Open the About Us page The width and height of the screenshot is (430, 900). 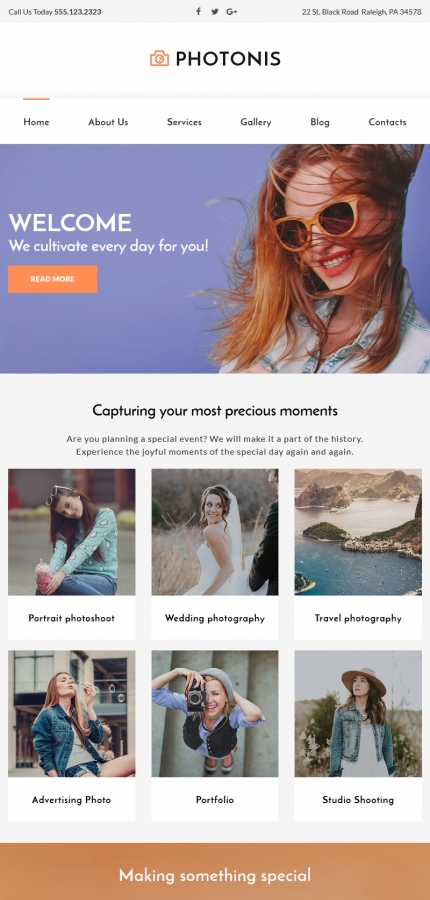point(108,122)
